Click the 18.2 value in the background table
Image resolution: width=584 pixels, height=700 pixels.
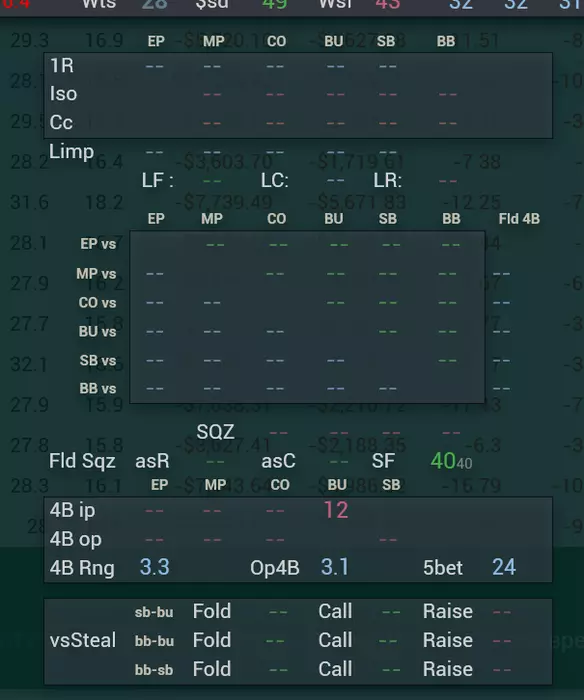104,202
